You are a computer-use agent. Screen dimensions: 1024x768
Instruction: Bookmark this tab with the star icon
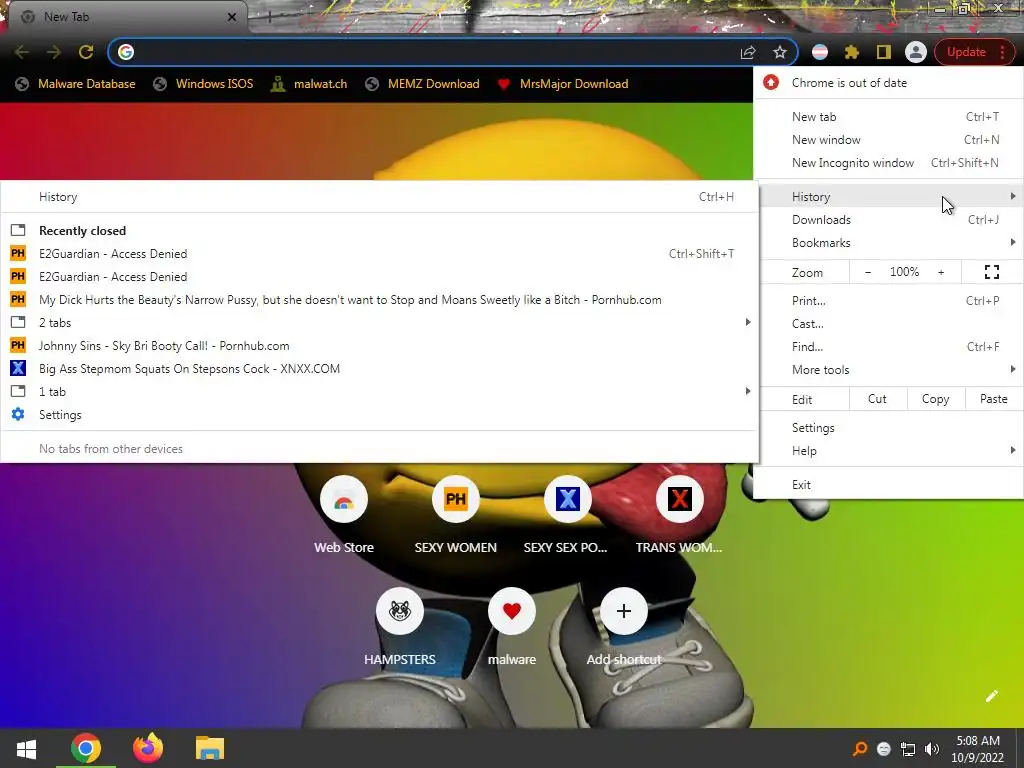(x=780, y=52)
